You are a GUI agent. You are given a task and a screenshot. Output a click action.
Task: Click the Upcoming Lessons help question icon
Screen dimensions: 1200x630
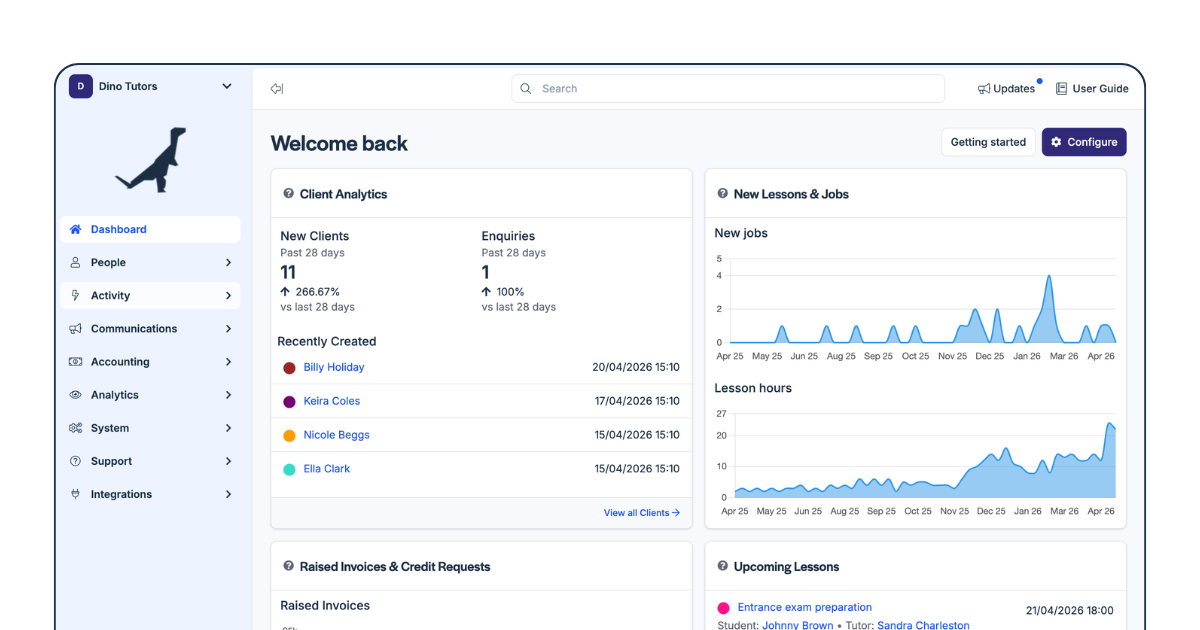[723, 566]
